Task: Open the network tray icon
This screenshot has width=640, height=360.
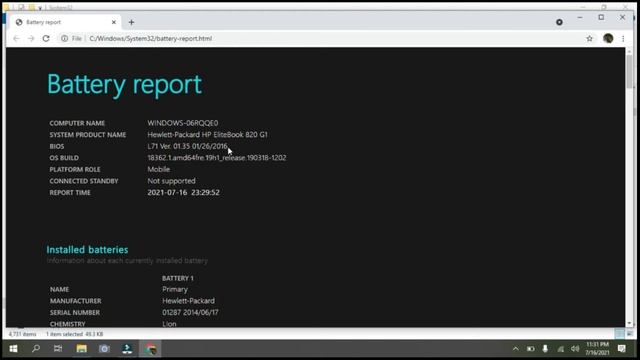Action: [560, 349]
